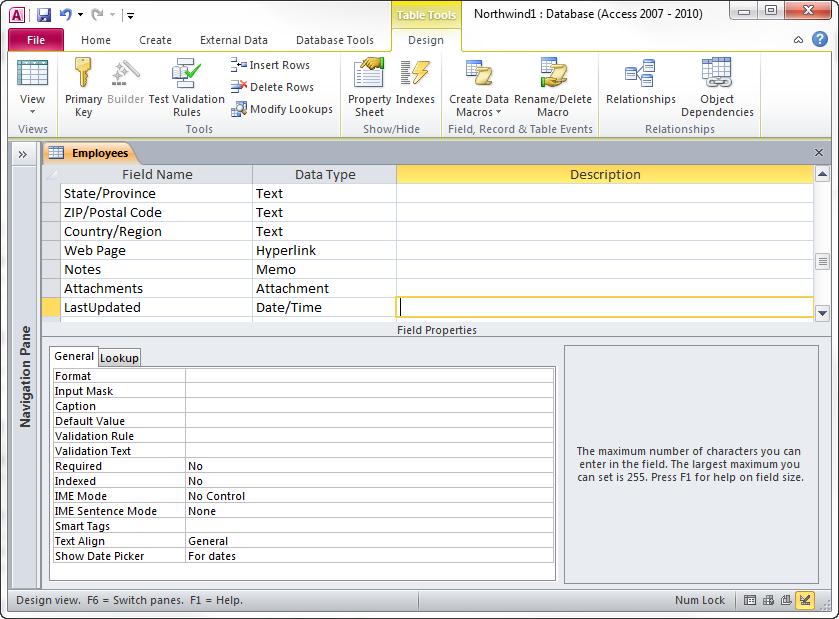The image size is (839, 619).
Task: Open the Home ribbon tab
Action: coord(96,40)
